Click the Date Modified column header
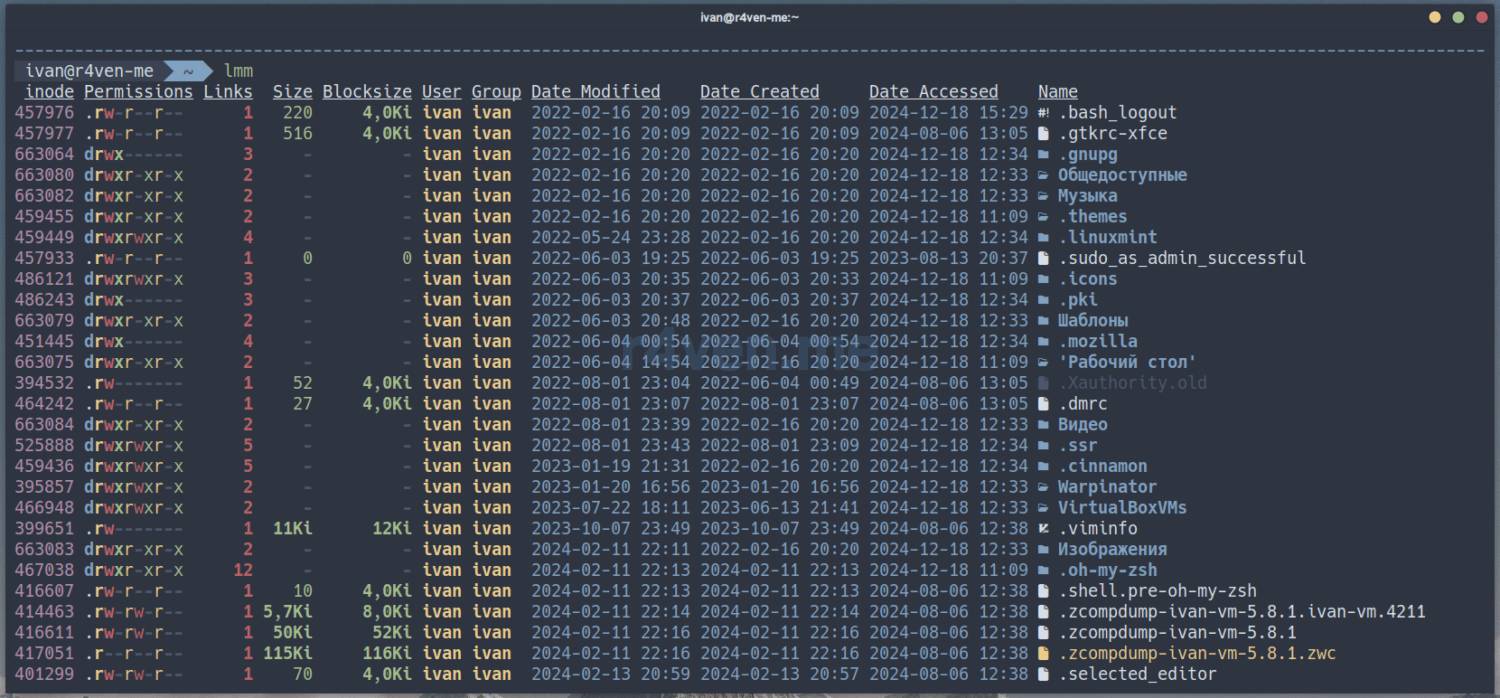The width and height of the screenshot is (1500, 698). pyautogui.click(x=595, y=92)
